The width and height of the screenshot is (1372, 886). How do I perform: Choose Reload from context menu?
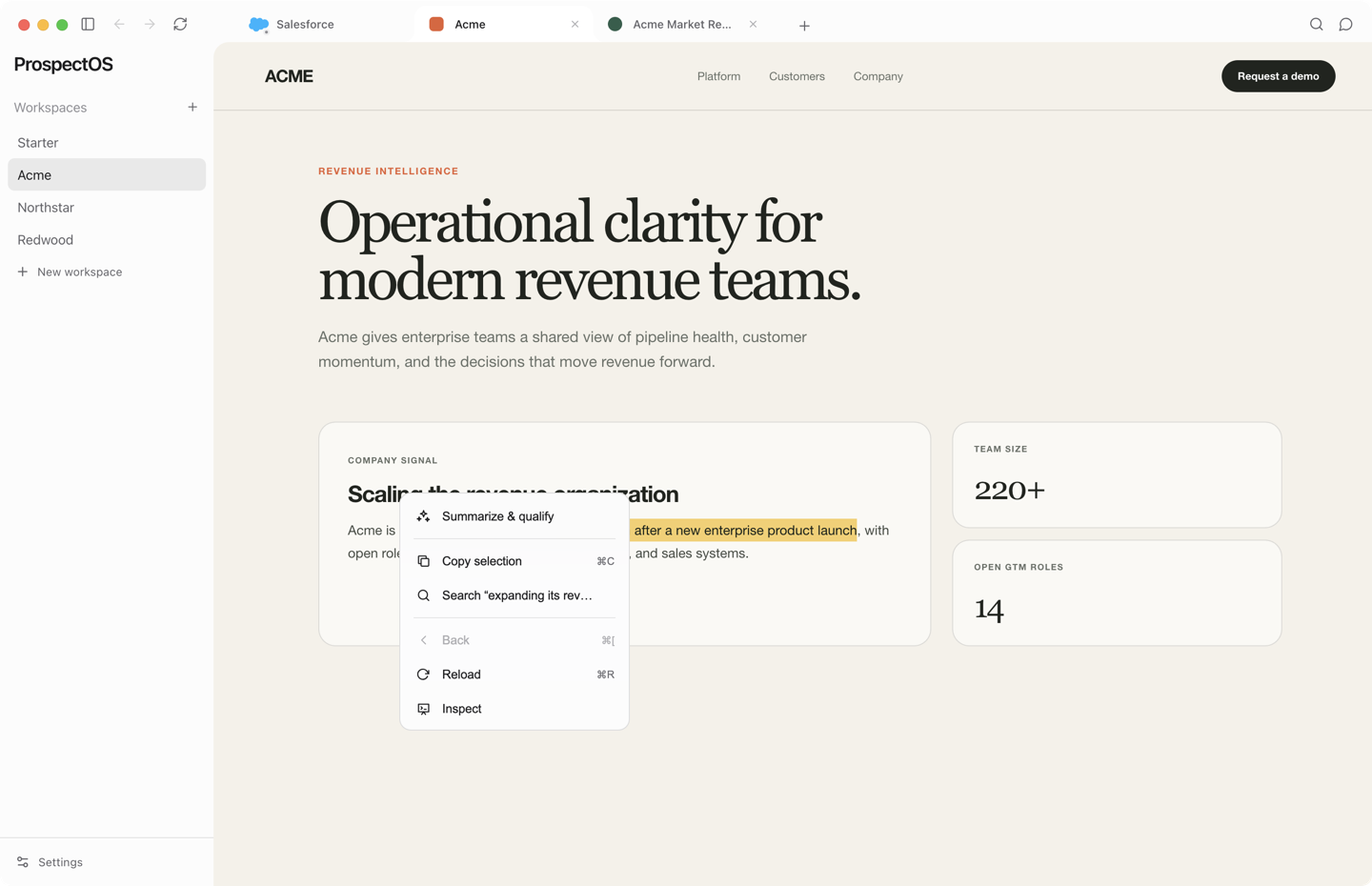point(514,675)
